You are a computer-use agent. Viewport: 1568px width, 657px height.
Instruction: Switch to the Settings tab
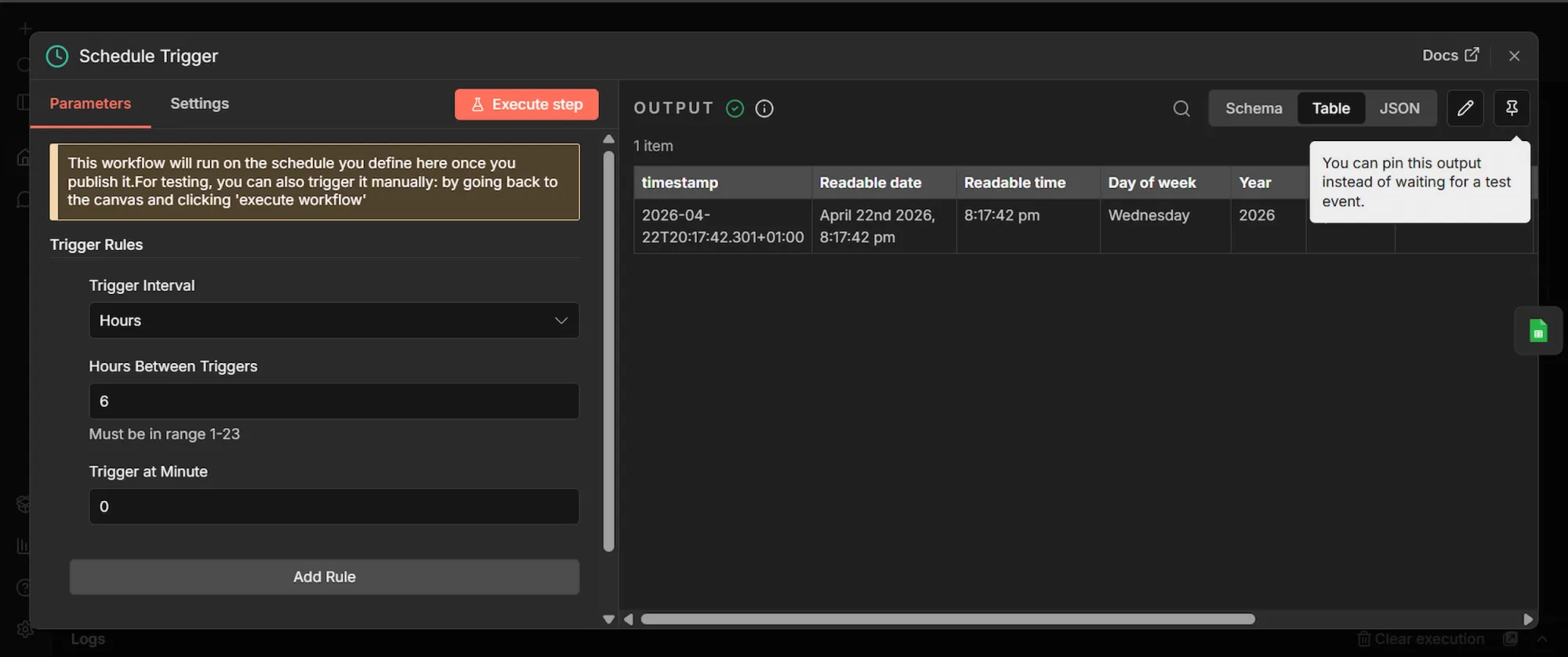[x=199, y=103]
